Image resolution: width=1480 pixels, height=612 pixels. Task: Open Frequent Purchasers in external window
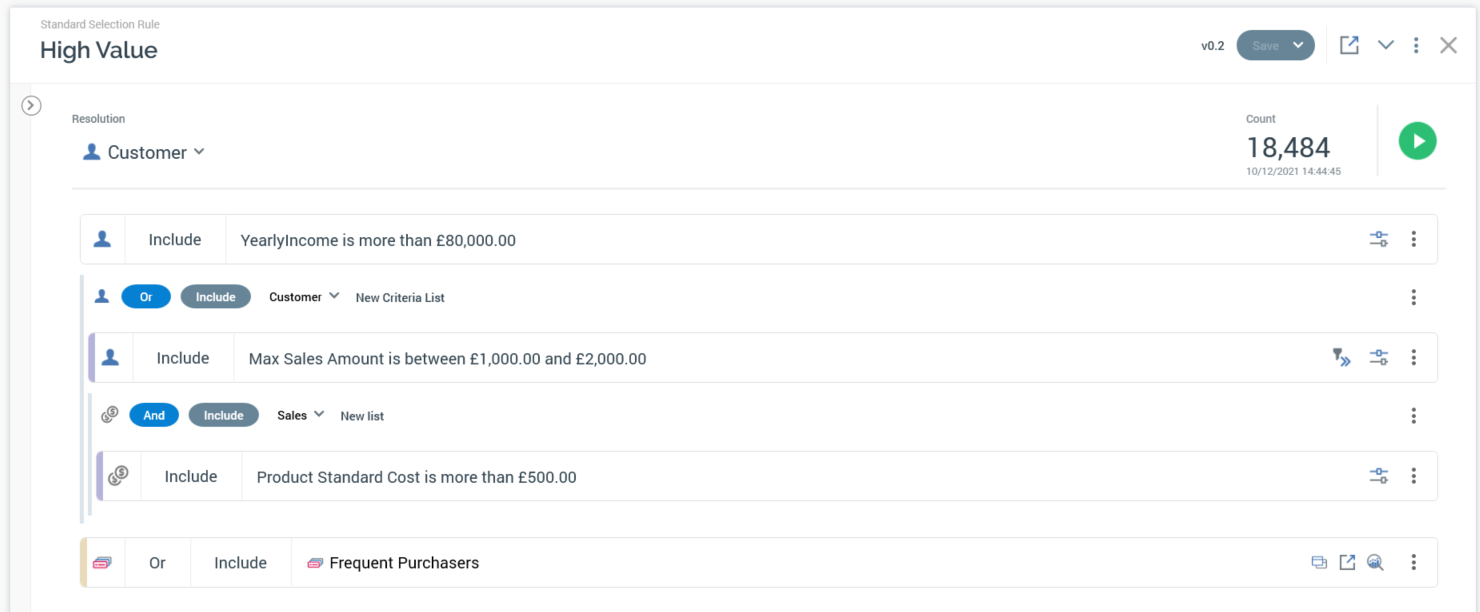(x=1347, y=562)
